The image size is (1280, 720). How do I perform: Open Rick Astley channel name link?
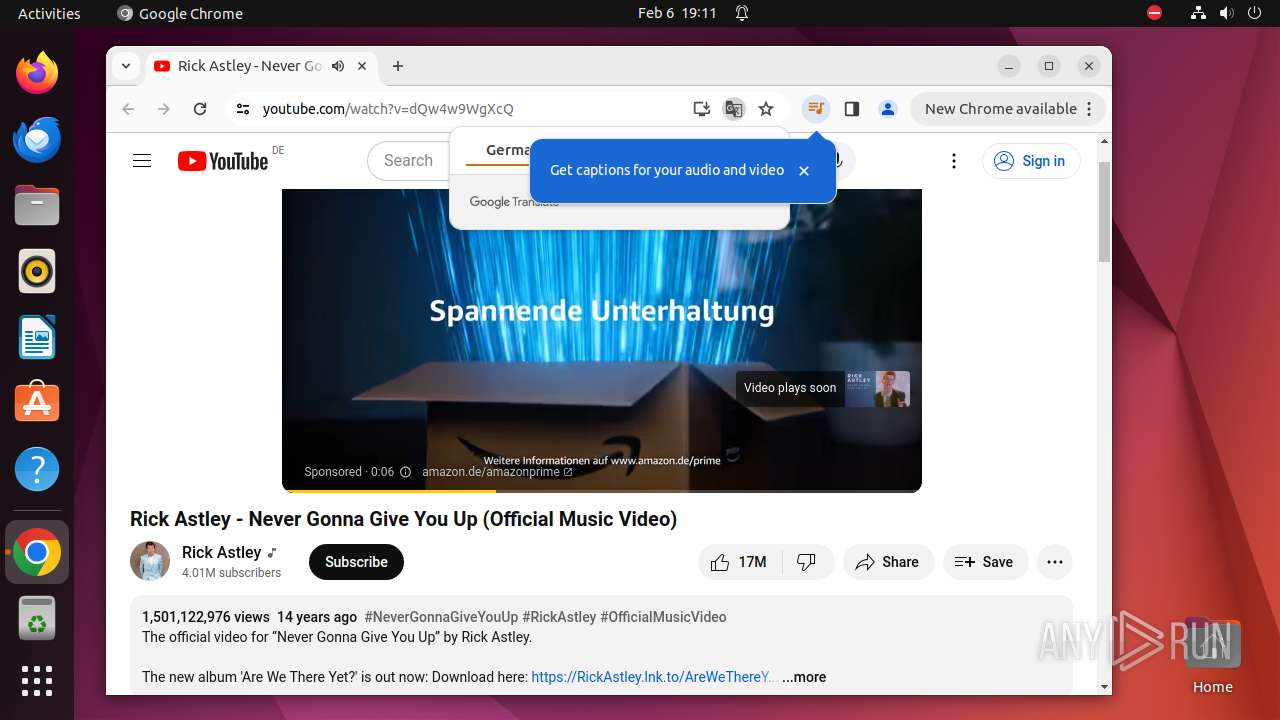pos(221,552)
